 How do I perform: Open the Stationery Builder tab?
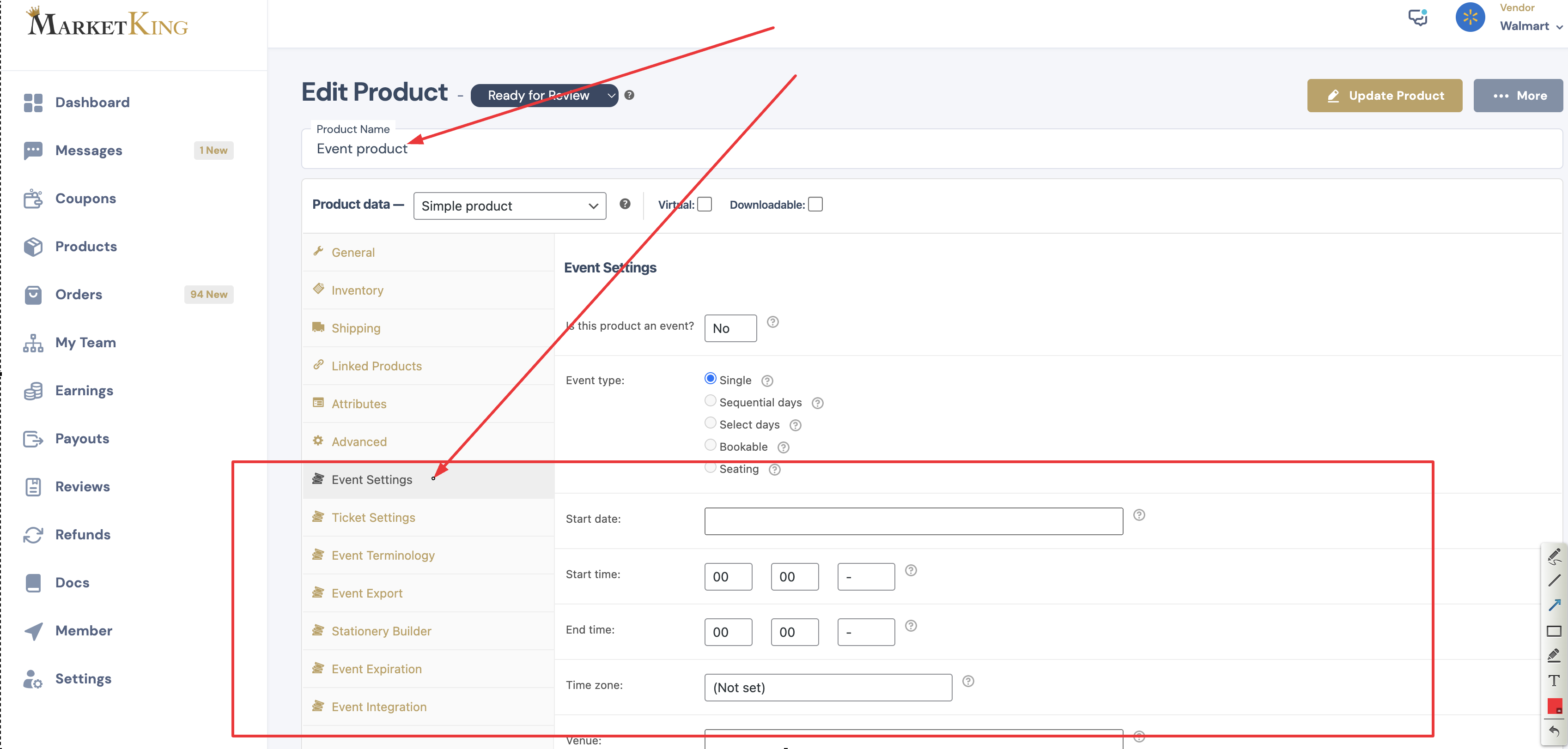click(x=428, y=631)
